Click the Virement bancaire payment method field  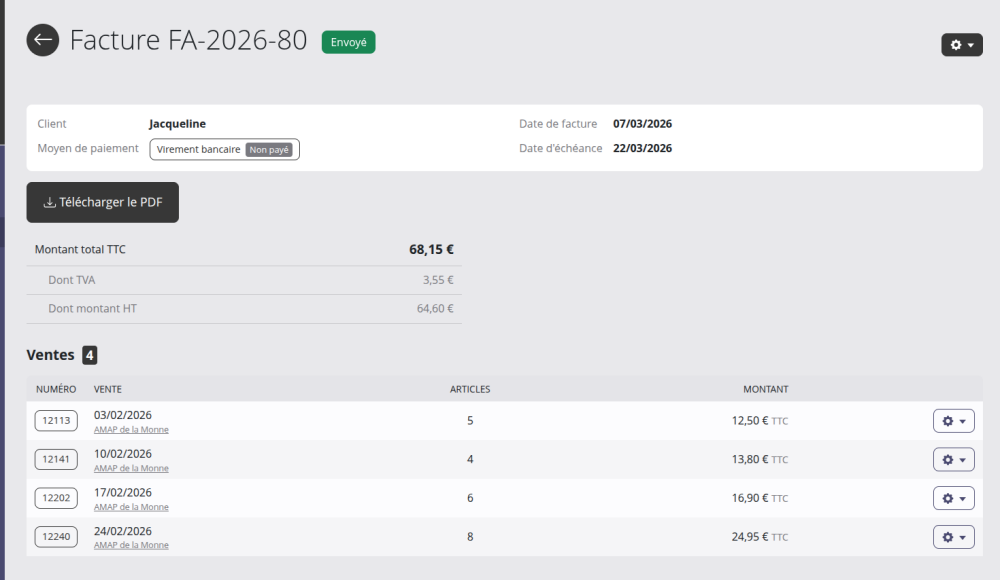click(x=199, y=149)
